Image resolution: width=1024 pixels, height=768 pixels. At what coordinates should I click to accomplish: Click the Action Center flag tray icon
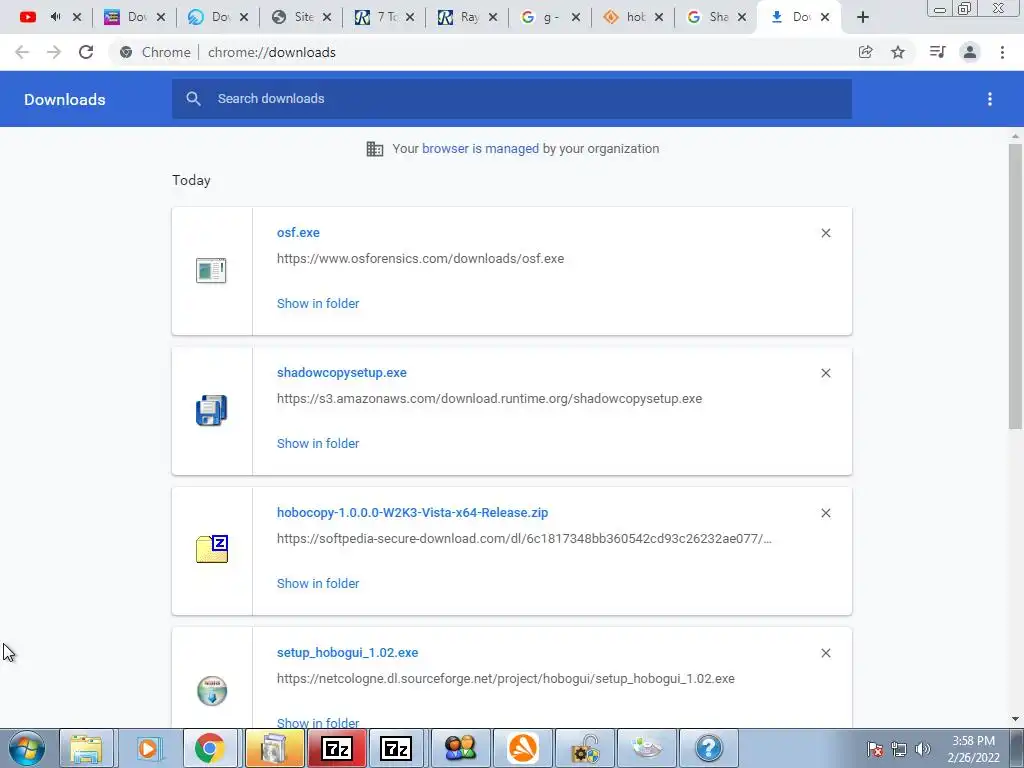click(x=875, y=749)
